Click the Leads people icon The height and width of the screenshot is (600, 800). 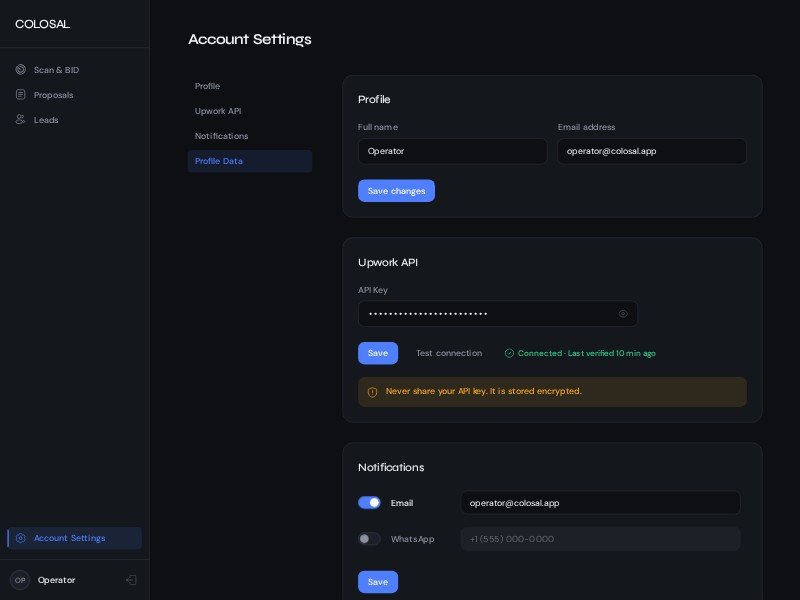click(20, 120)
